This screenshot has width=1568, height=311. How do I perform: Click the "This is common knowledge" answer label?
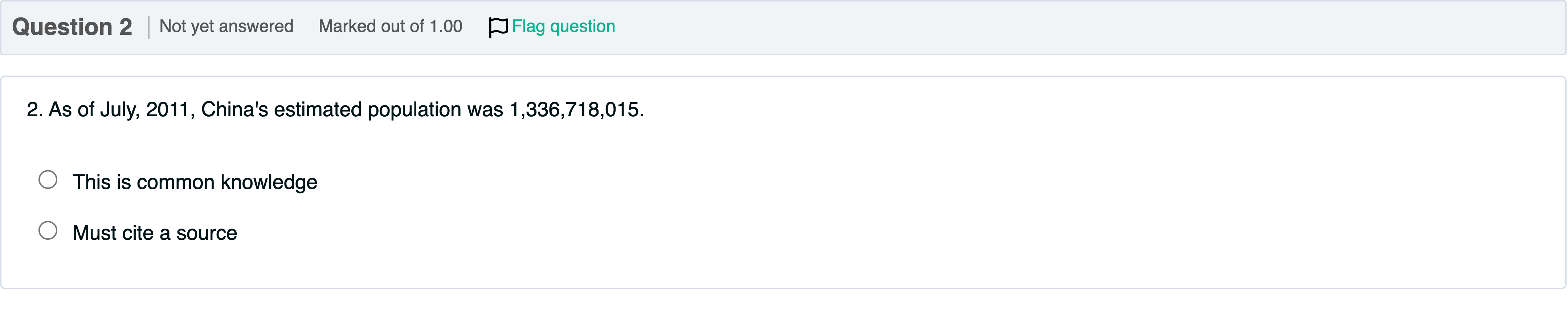[195, 182]
